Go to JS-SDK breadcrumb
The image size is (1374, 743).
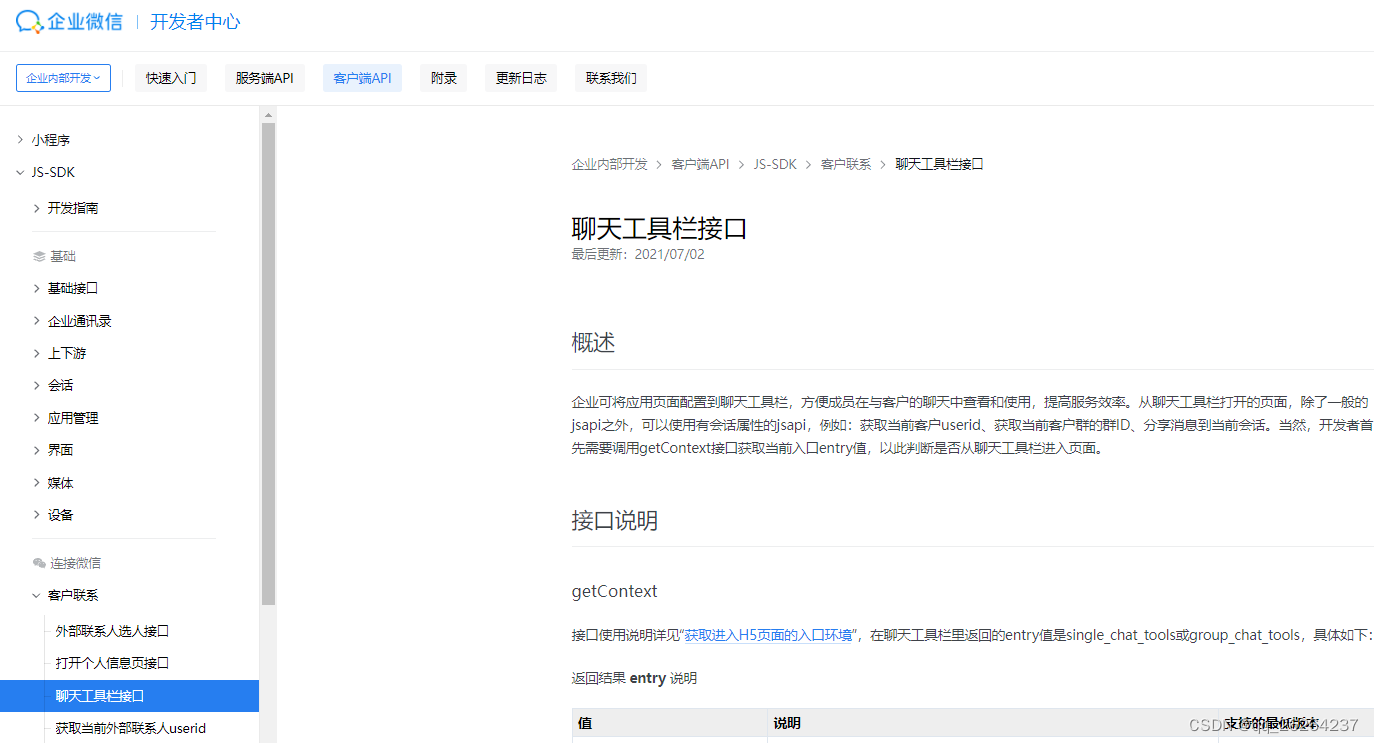775,164
